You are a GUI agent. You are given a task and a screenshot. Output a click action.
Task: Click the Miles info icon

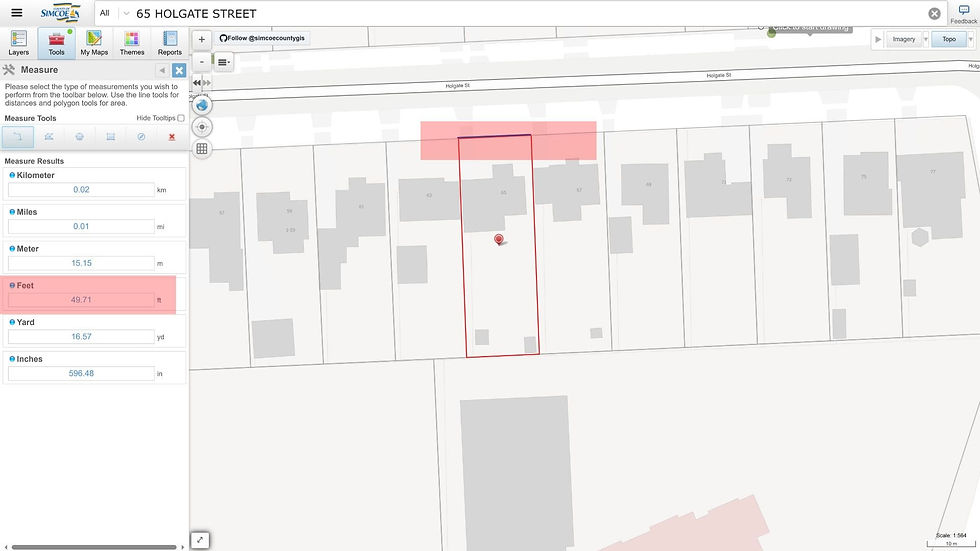coord(12,212)
